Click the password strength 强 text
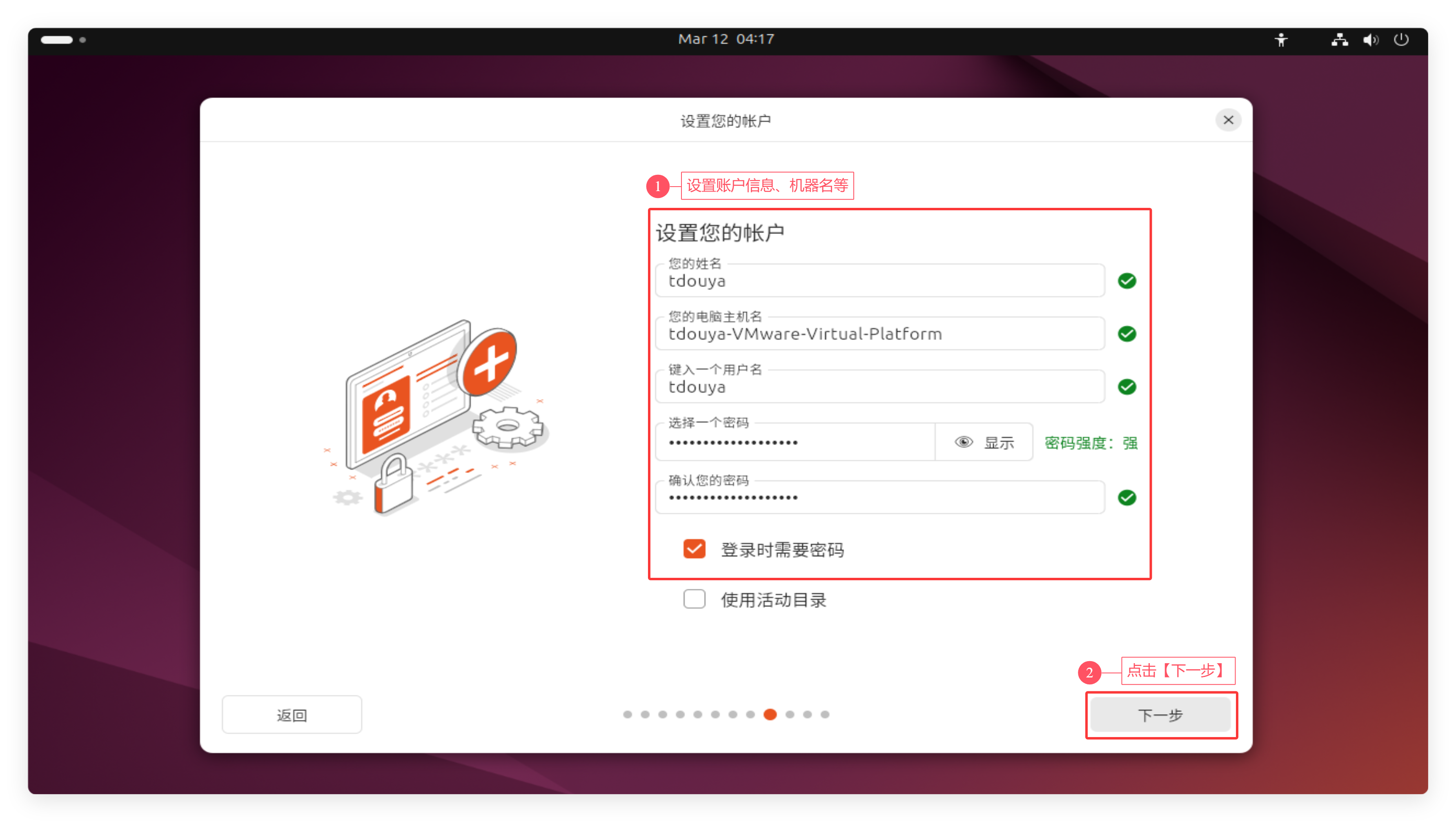 (x=1090, y=443)
